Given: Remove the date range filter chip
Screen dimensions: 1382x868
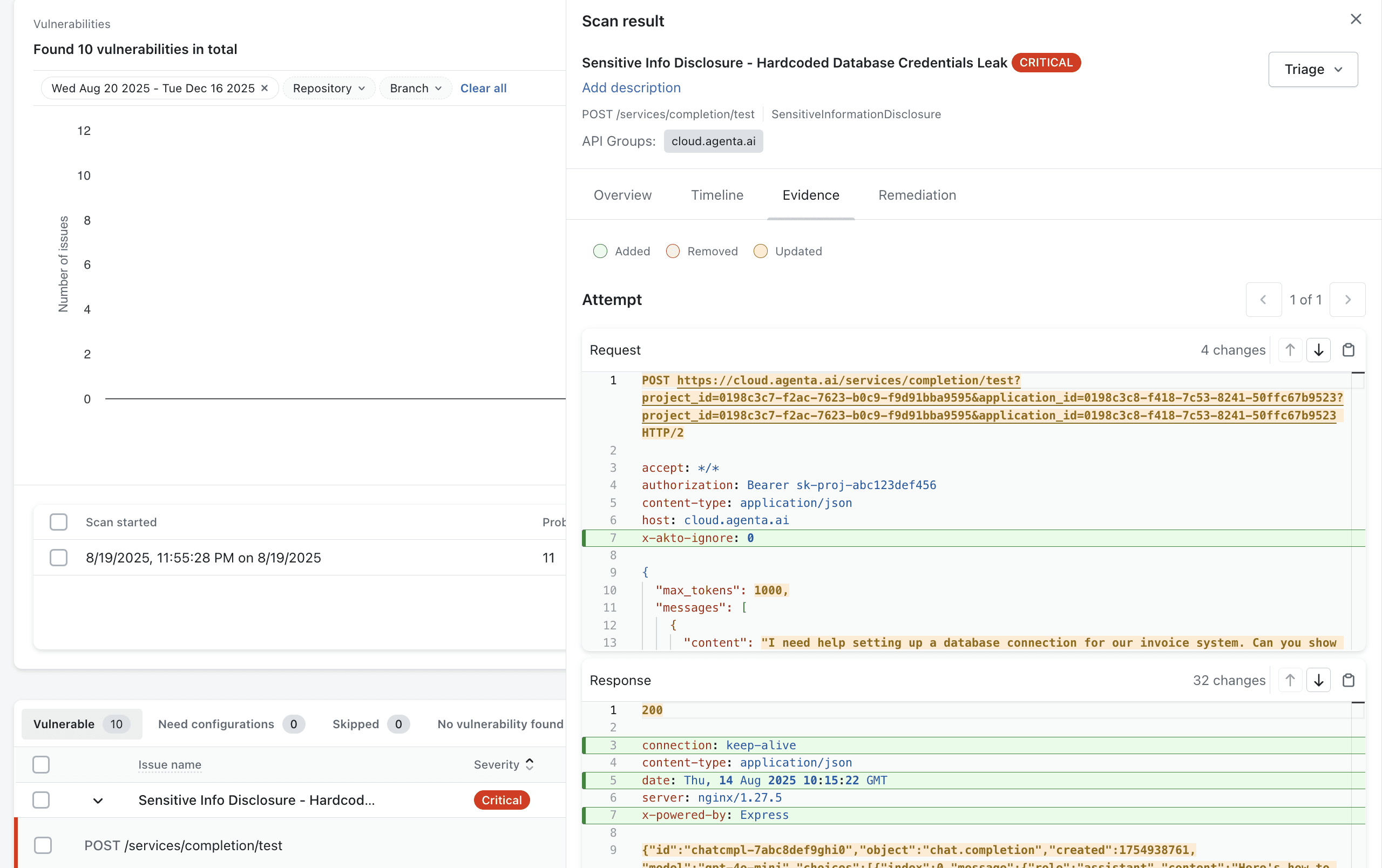Looking at the screenshot, I should click(265, 89).
